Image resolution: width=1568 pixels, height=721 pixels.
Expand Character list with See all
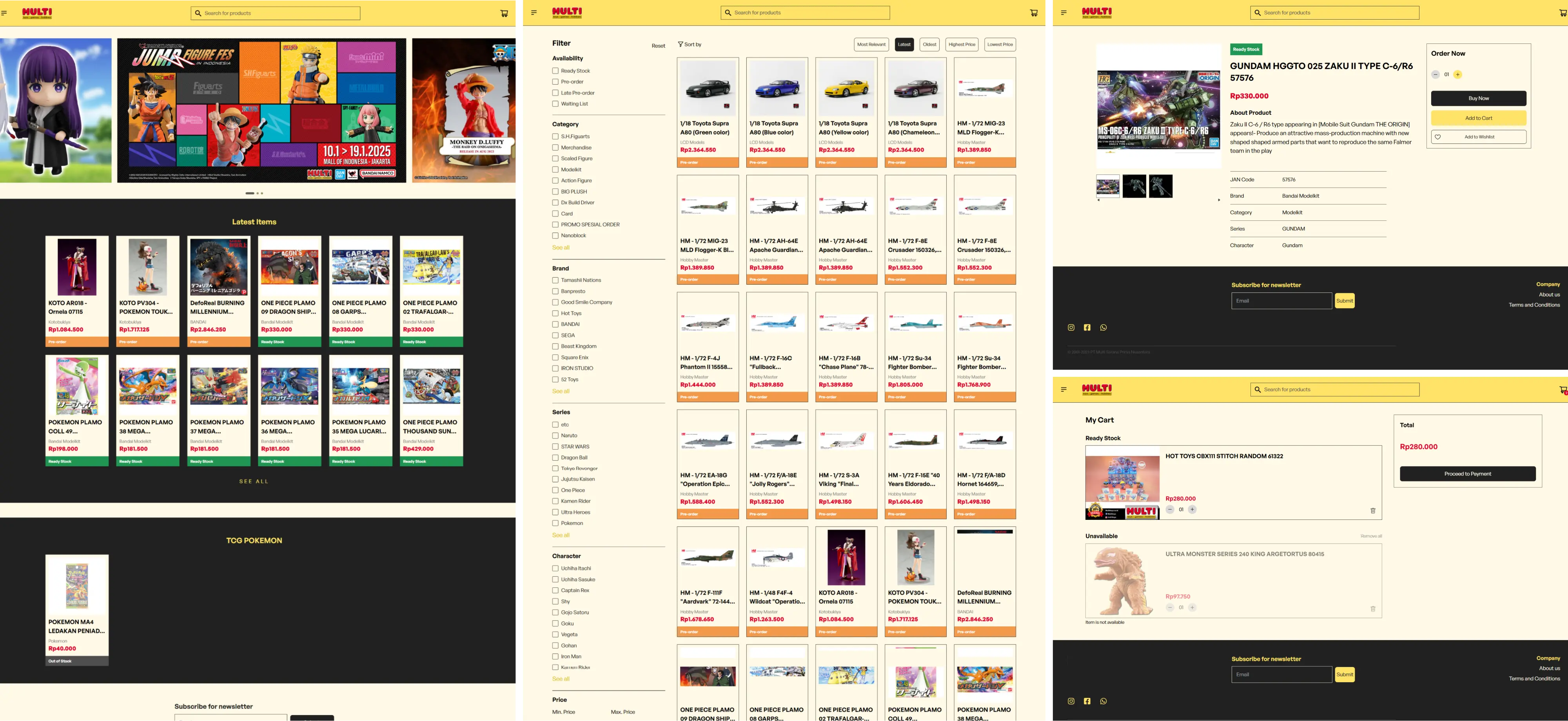pos(561,678)
